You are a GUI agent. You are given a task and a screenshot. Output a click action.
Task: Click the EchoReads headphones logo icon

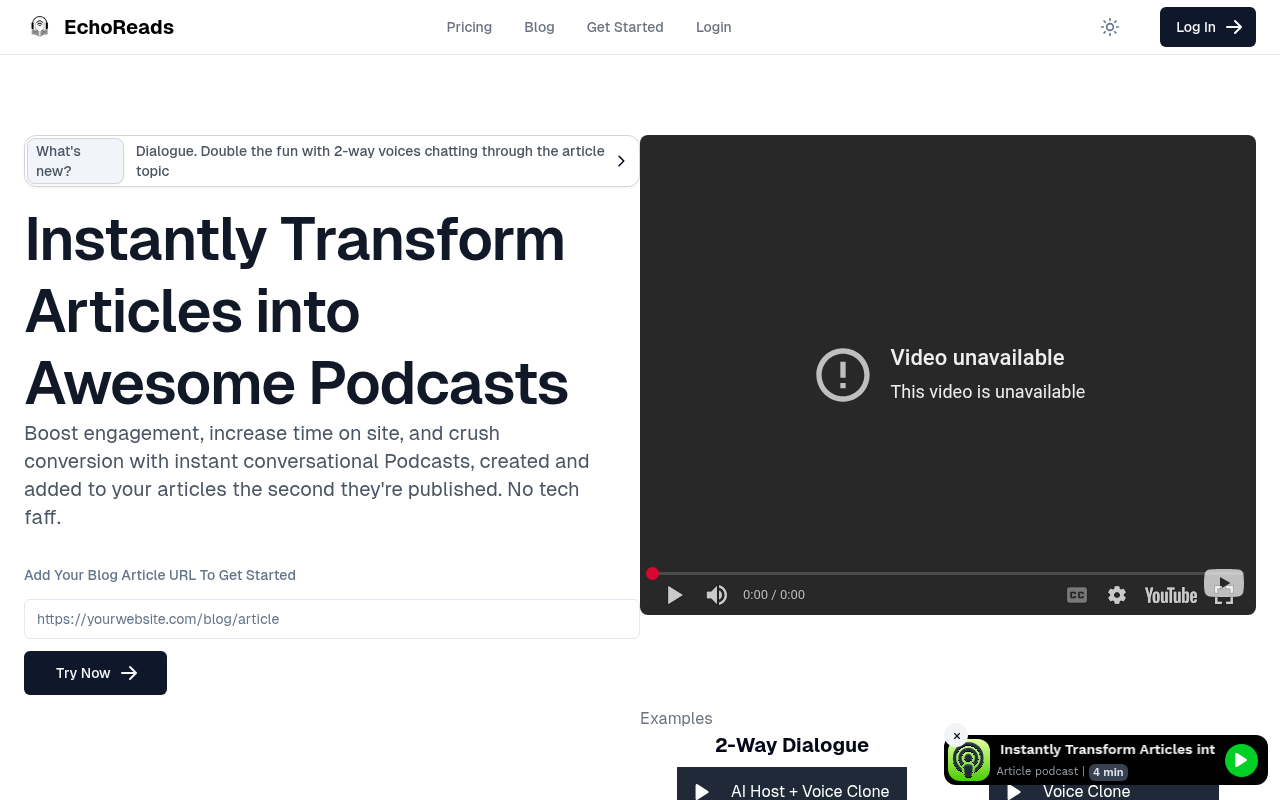click(39, 26)
